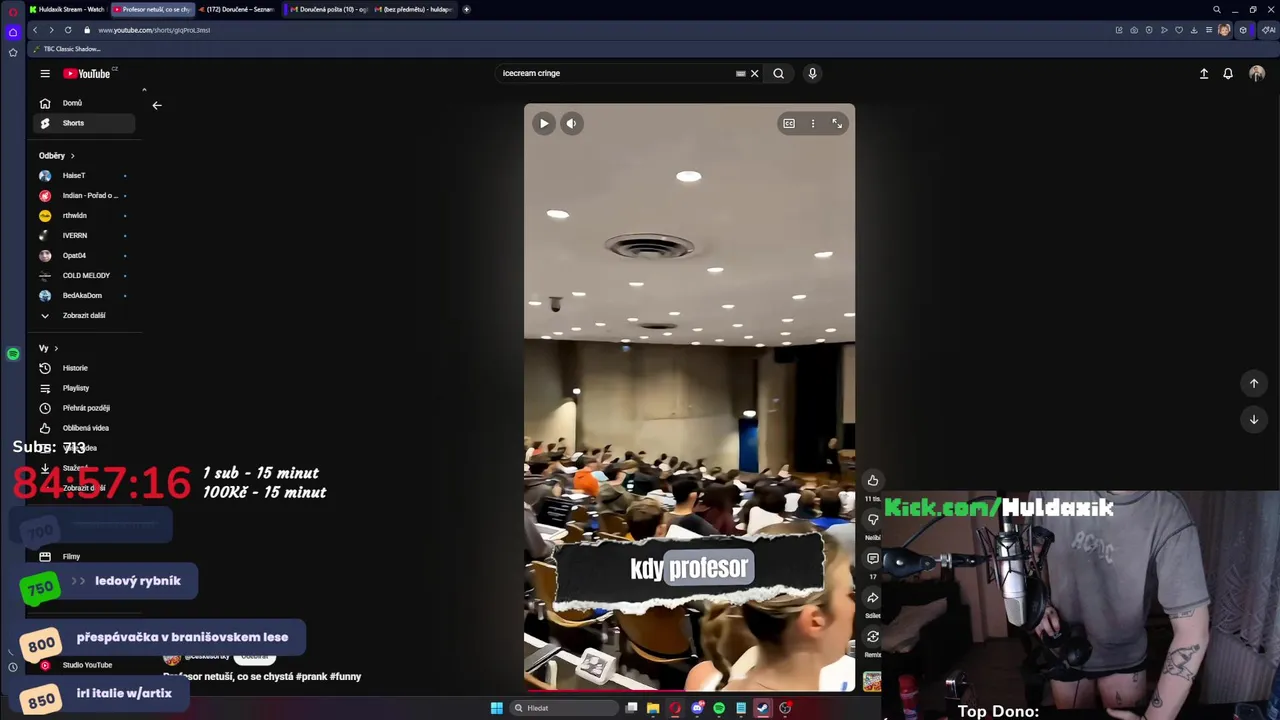Click the Hledat taskbar search box

coord(564,708)
